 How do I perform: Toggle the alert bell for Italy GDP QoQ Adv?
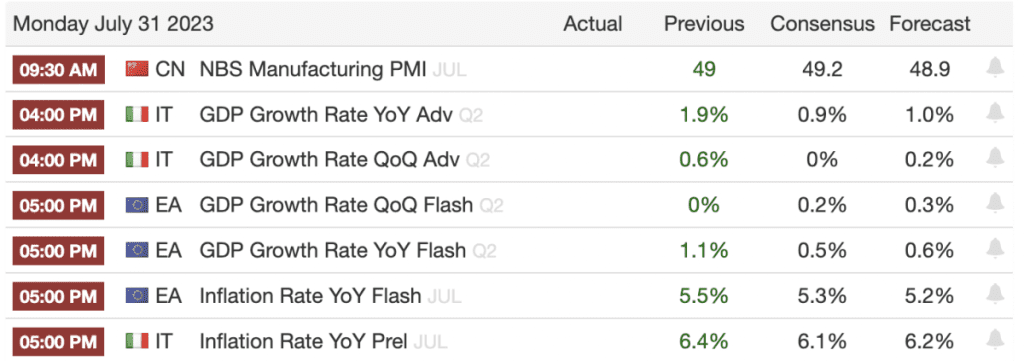[x=995, y=158]
